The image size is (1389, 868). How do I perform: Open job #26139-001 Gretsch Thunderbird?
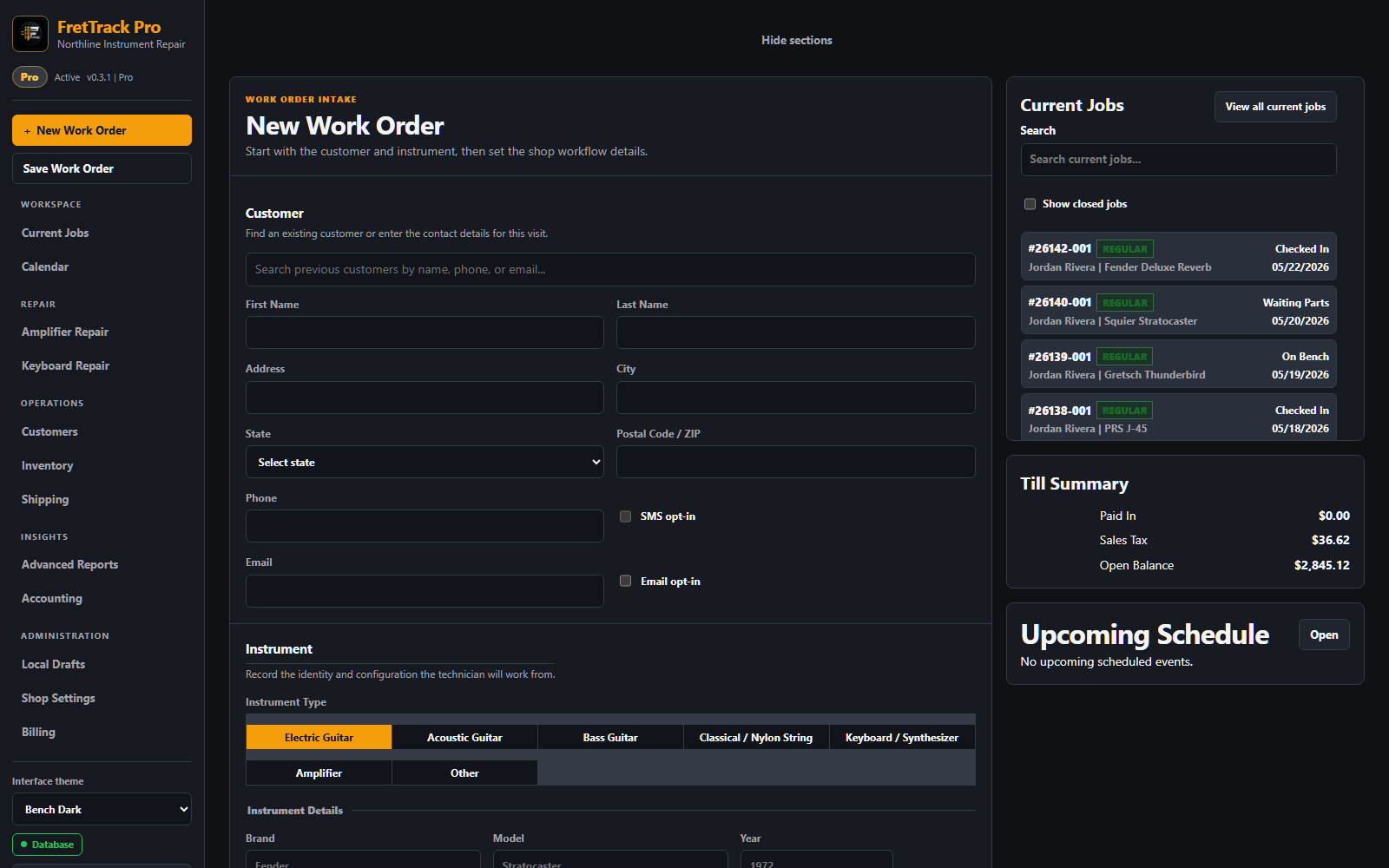1178,365
